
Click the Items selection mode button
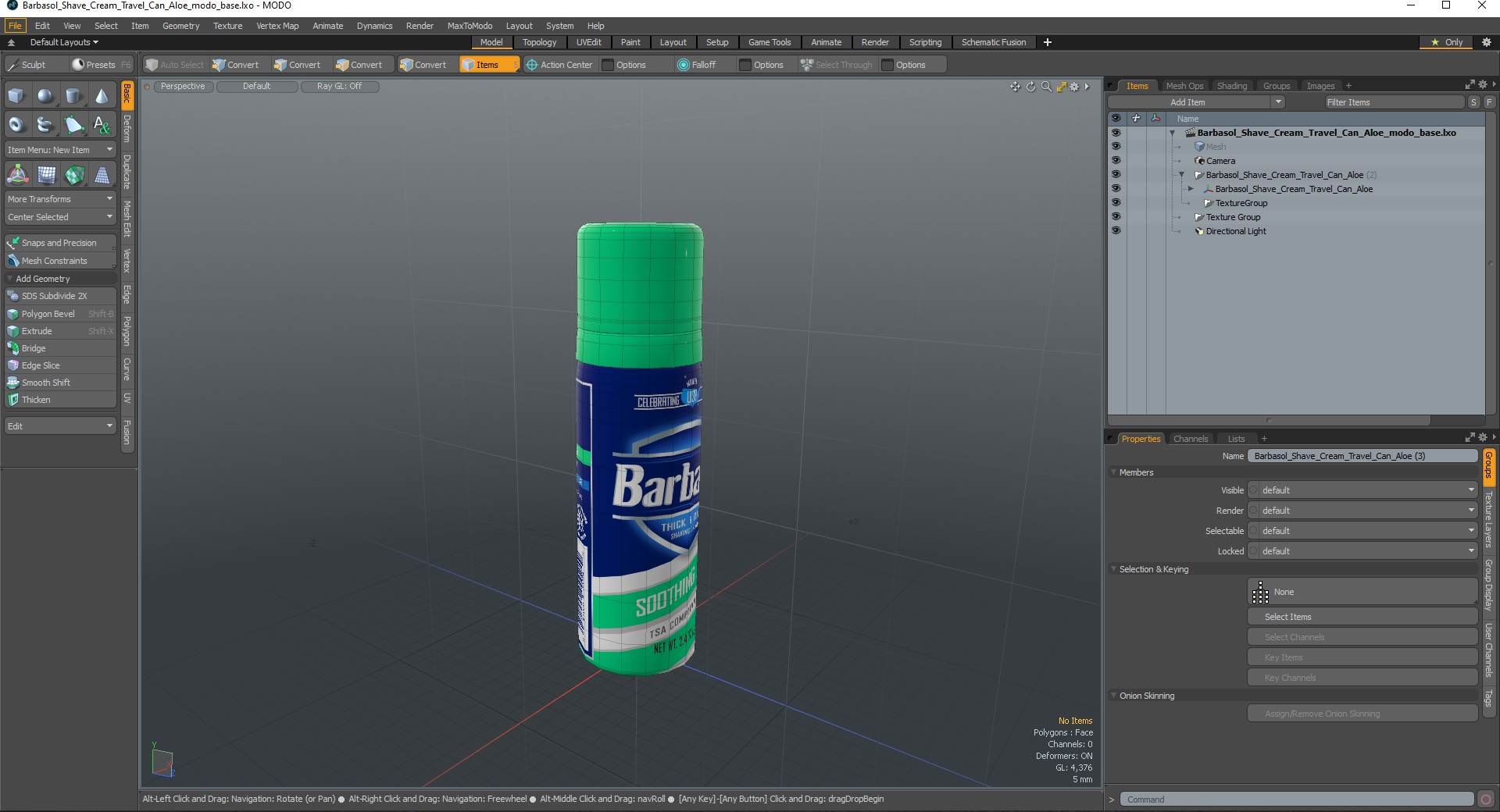click(x=489, y=65)
